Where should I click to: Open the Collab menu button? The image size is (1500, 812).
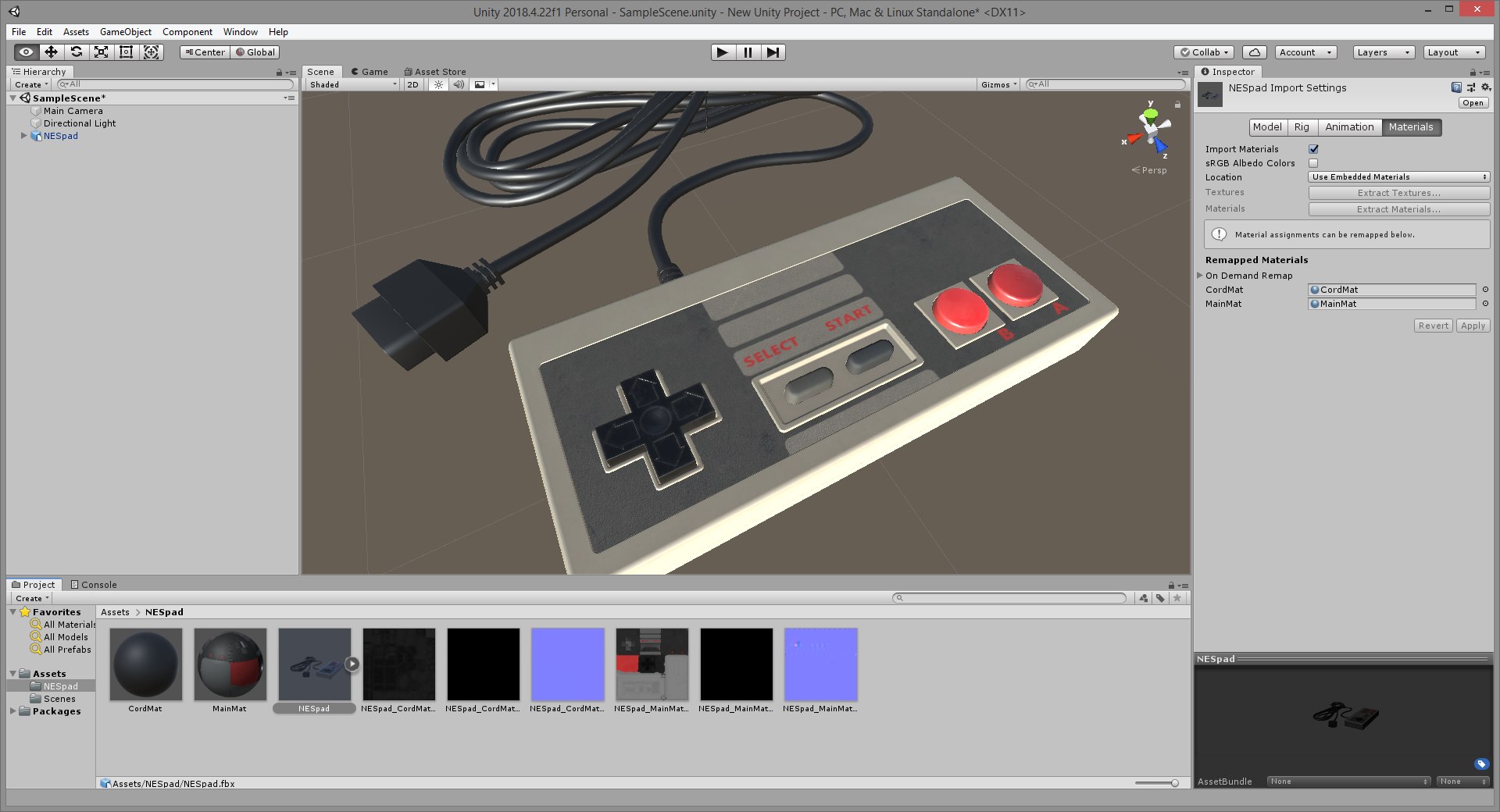[x=1204, y=52]
